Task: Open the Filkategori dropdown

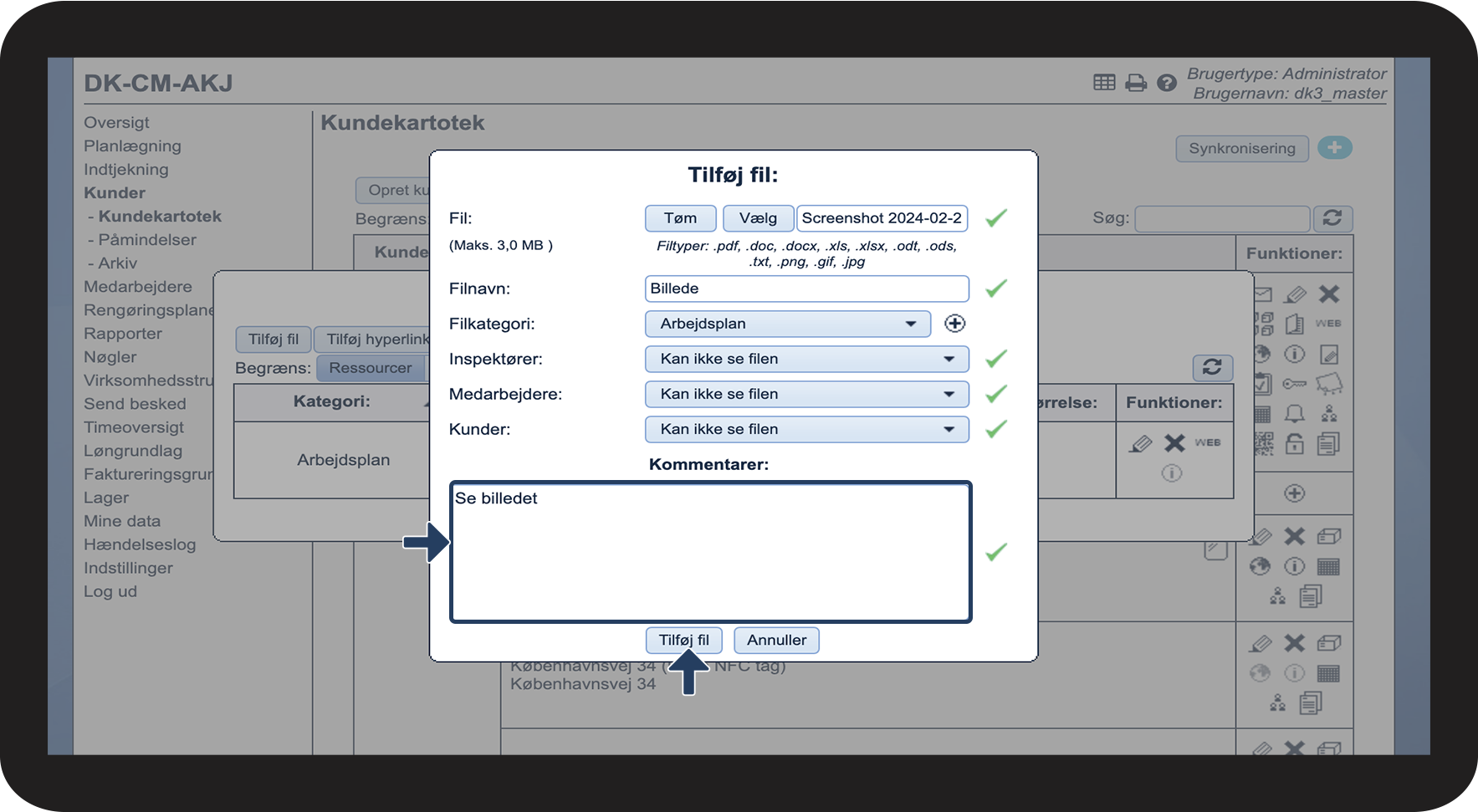Action: 787,324
